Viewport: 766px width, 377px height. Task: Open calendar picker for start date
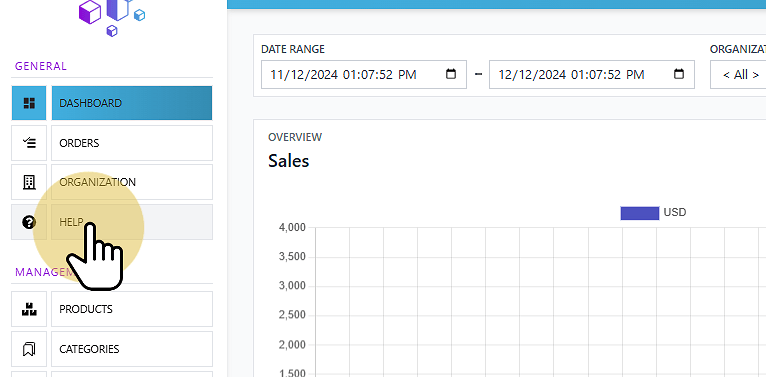coord(451,74)
